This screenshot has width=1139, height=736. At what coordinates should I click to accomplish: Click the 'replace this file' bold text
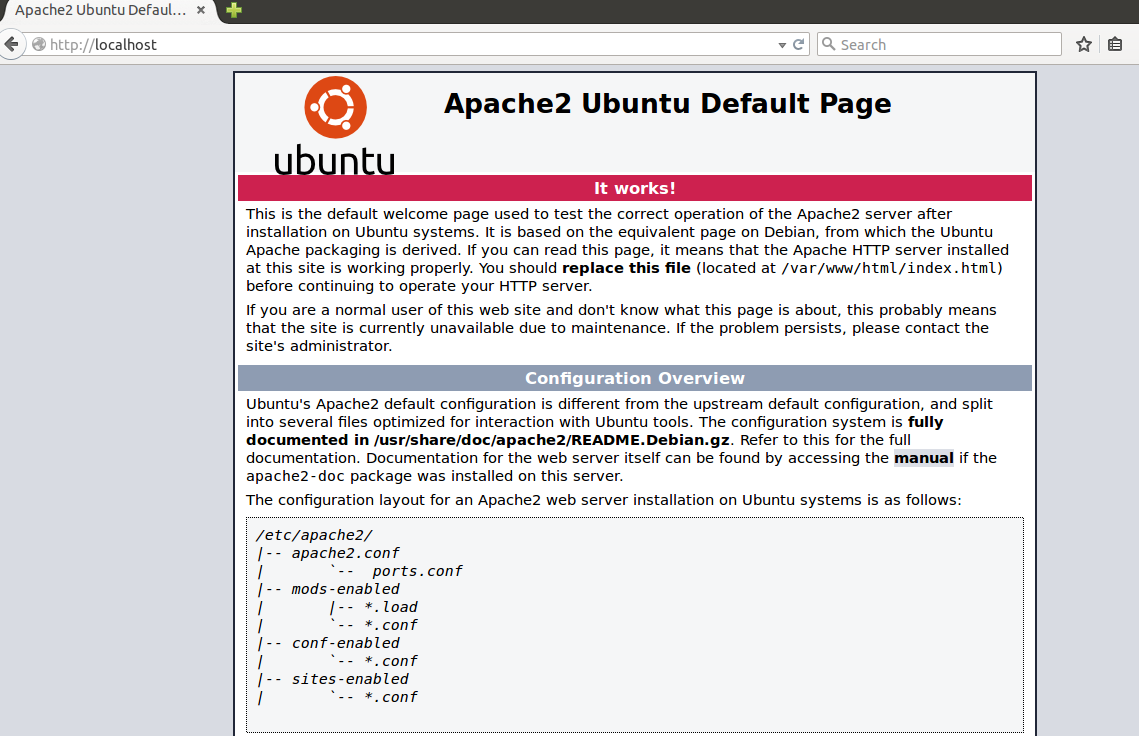pyautogui.click(x=626, y=268)
